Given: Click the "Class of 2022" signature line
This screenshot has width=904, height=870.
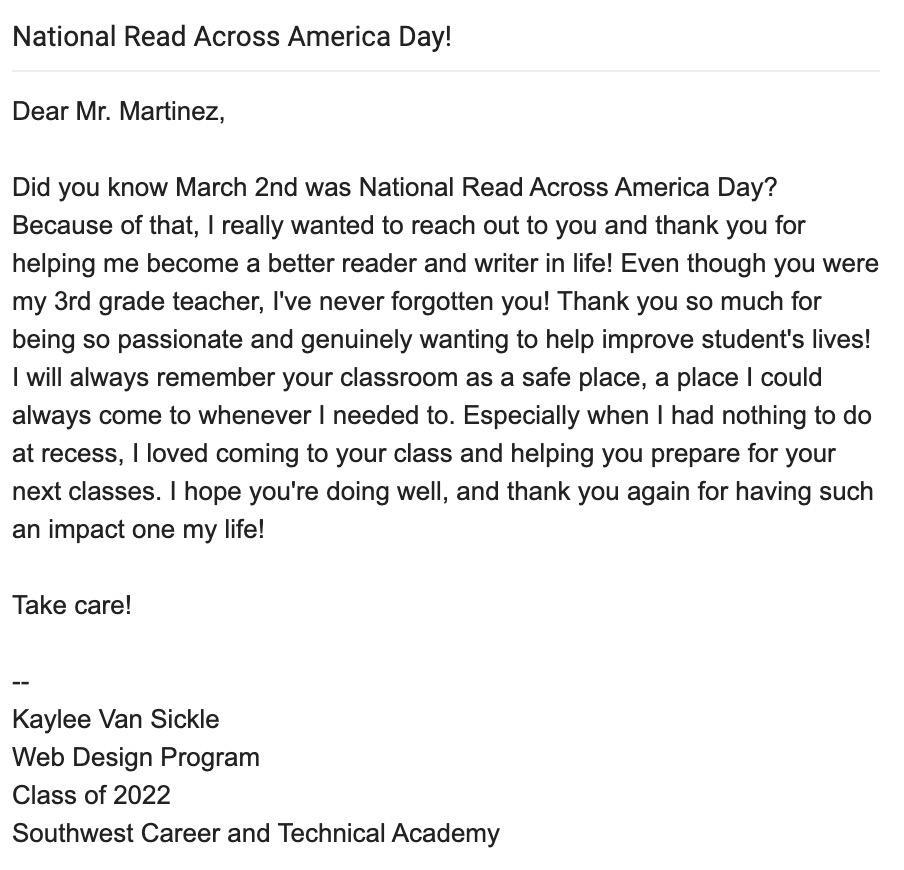Looking at the screenshot, I should click(91, 795).
